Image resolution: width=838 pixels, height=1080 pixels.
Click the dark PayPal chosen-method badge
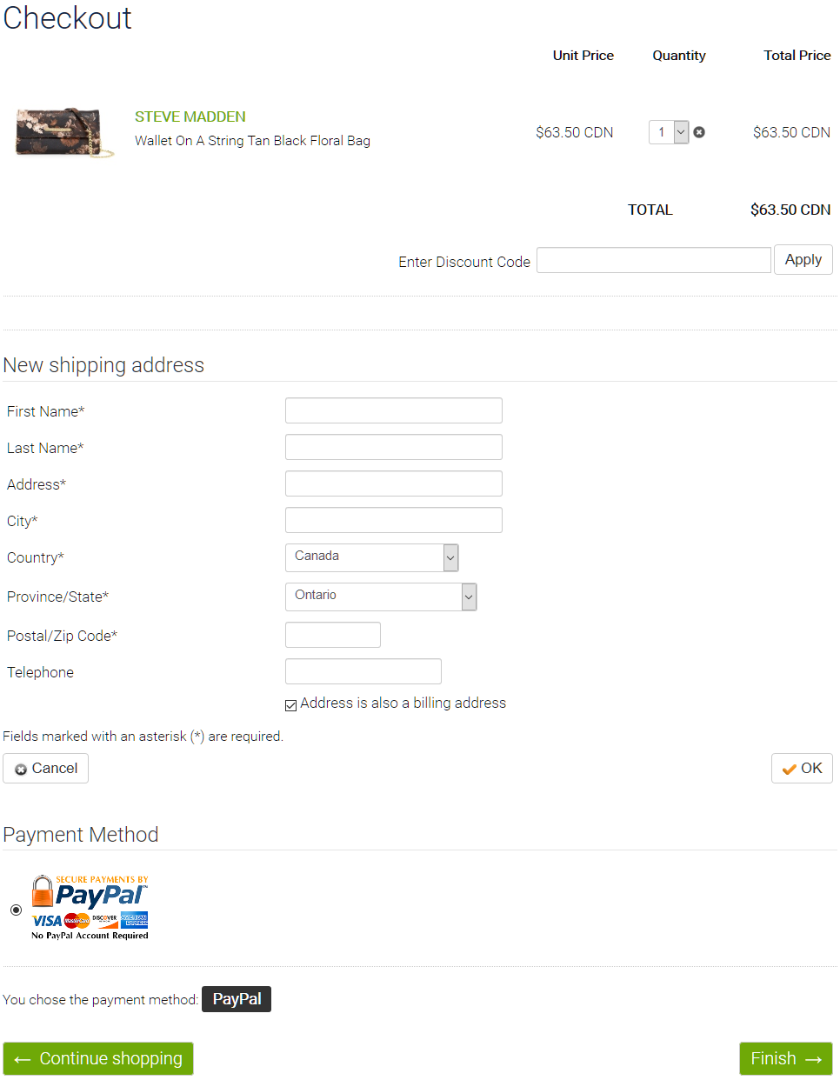(236, 999)
